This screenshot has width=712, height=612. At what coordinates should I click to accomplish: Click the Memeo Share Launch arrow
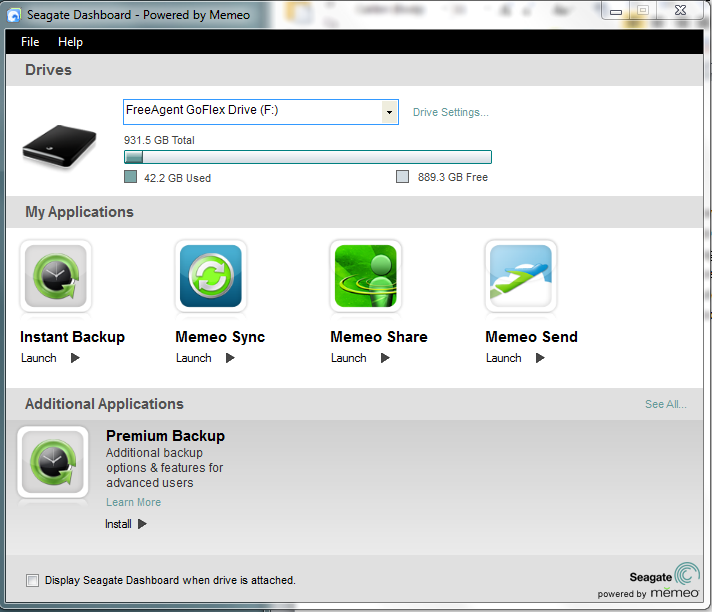(385, 358)
